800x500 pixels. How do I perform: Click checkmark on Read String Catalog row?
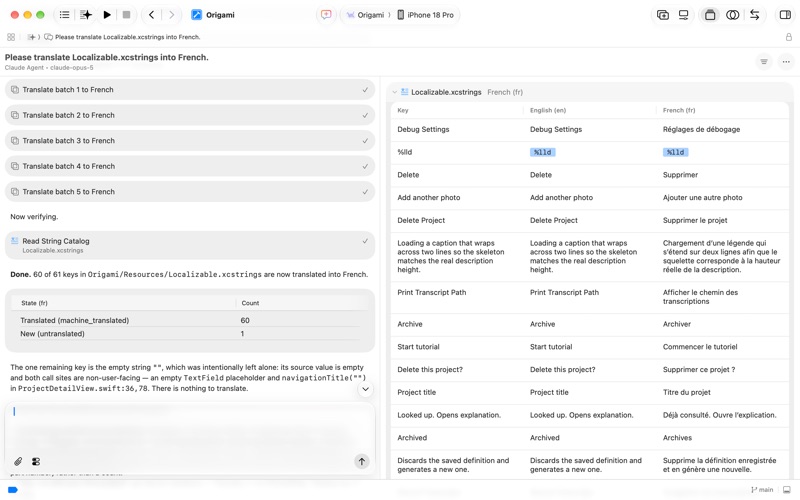[x=365, y=241]
